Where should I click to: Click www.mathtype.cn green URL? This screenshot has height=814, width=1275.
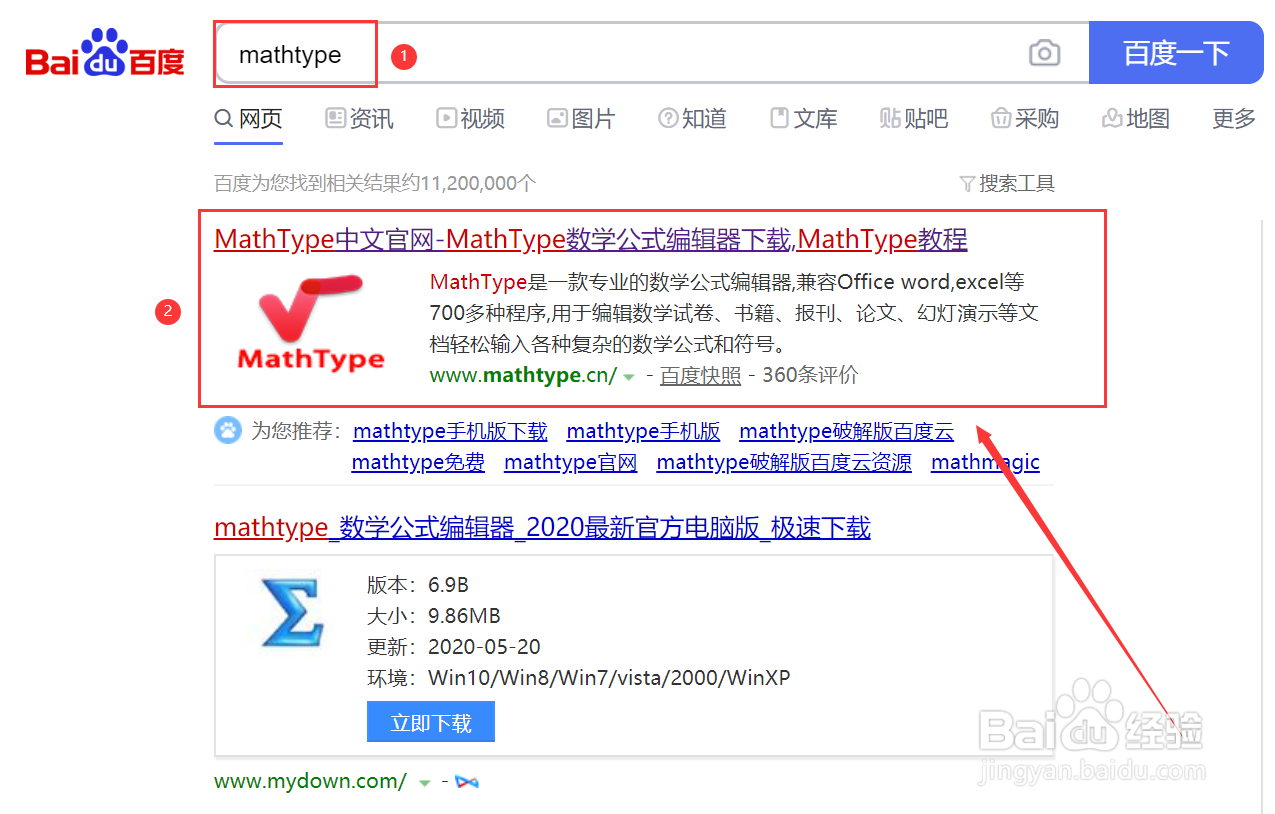tap(524, 376)
